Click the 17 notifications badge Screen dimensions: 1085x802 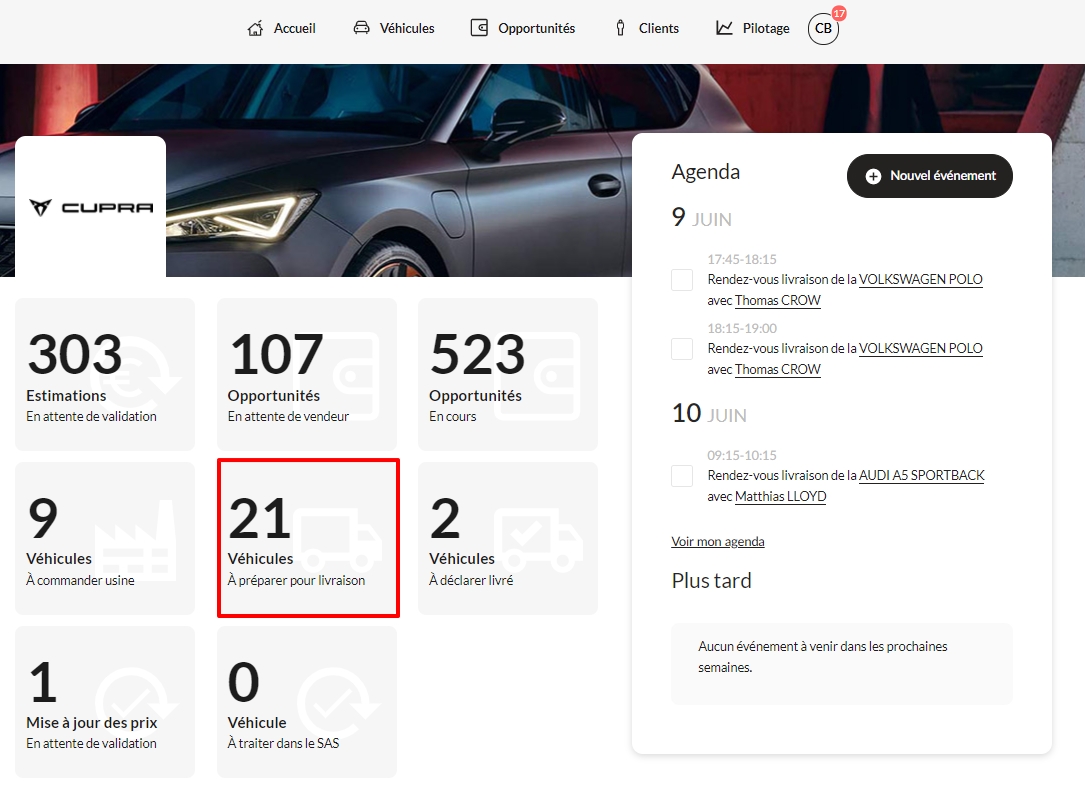click(x=839, y=13)
